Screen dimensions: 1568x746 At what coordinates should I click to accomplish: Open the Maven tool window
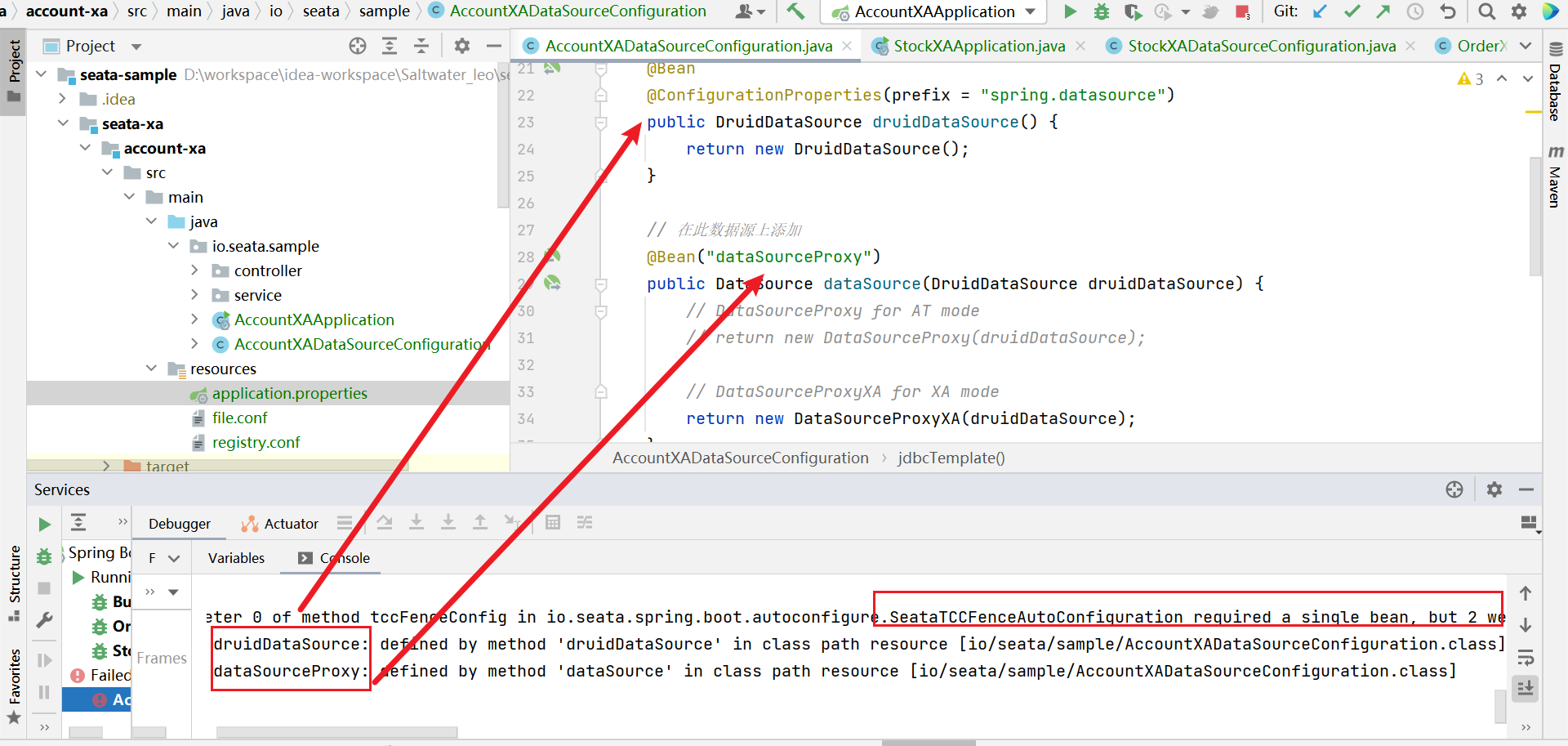[1555, 177]
